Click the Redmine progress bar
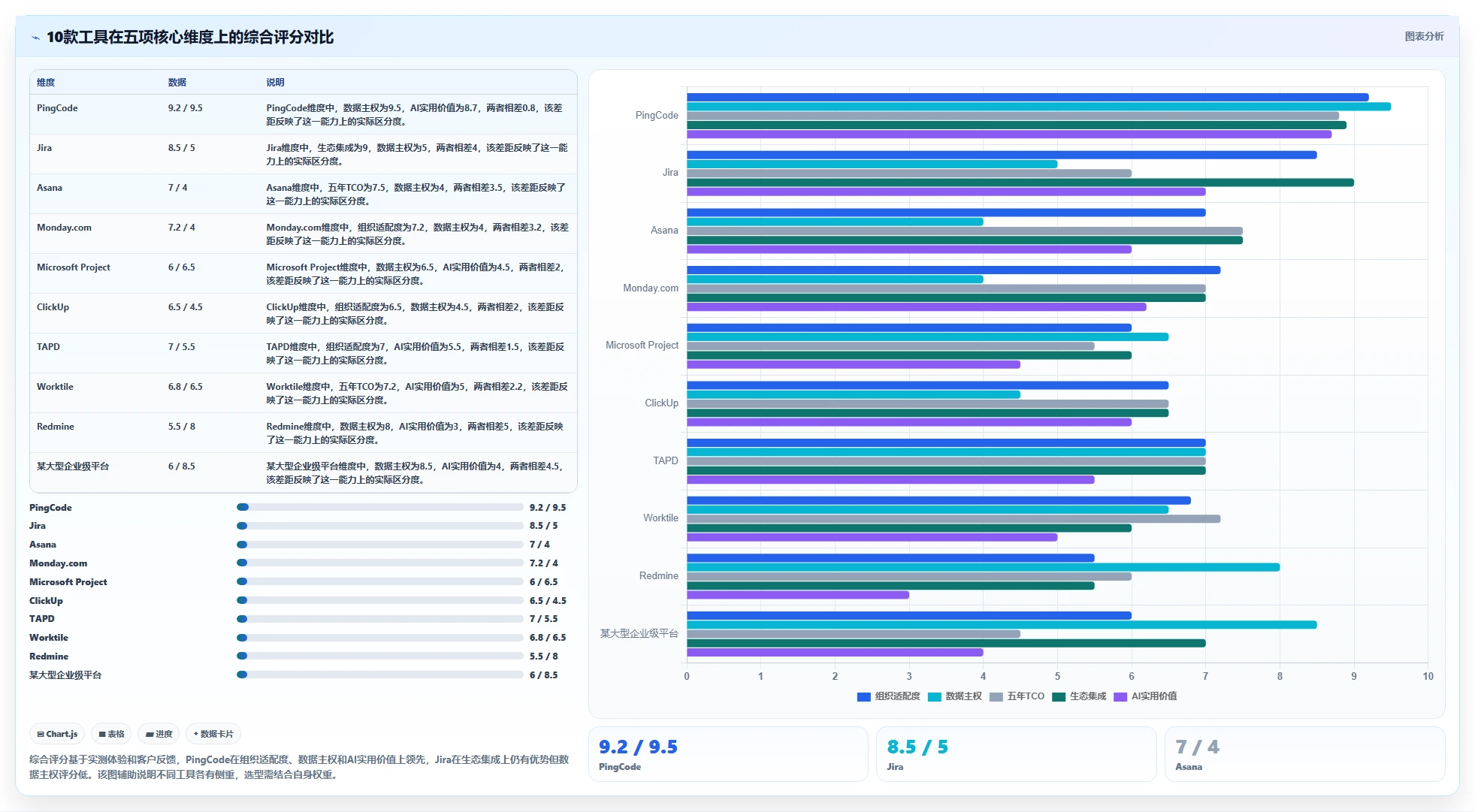1475x812 pixels. click(x=380, y=657)
